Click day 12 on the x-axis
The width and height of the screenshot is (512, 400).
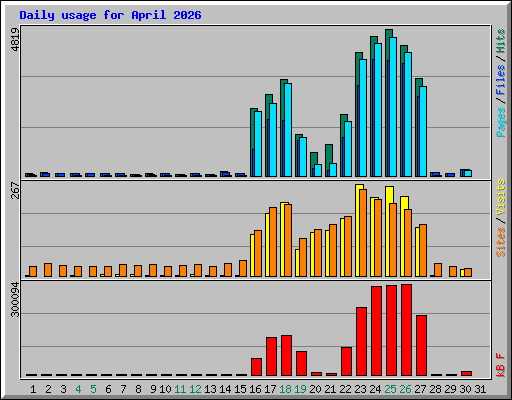point(195,389)
